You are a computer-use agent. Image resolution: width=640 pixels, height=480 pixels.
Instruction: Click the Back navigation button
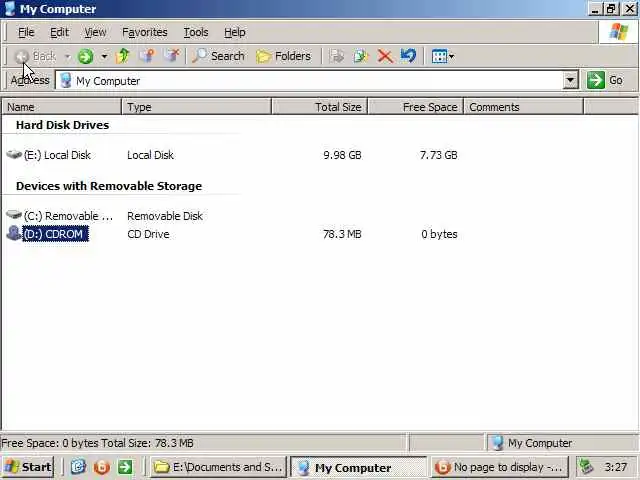[x=36, y=56]
